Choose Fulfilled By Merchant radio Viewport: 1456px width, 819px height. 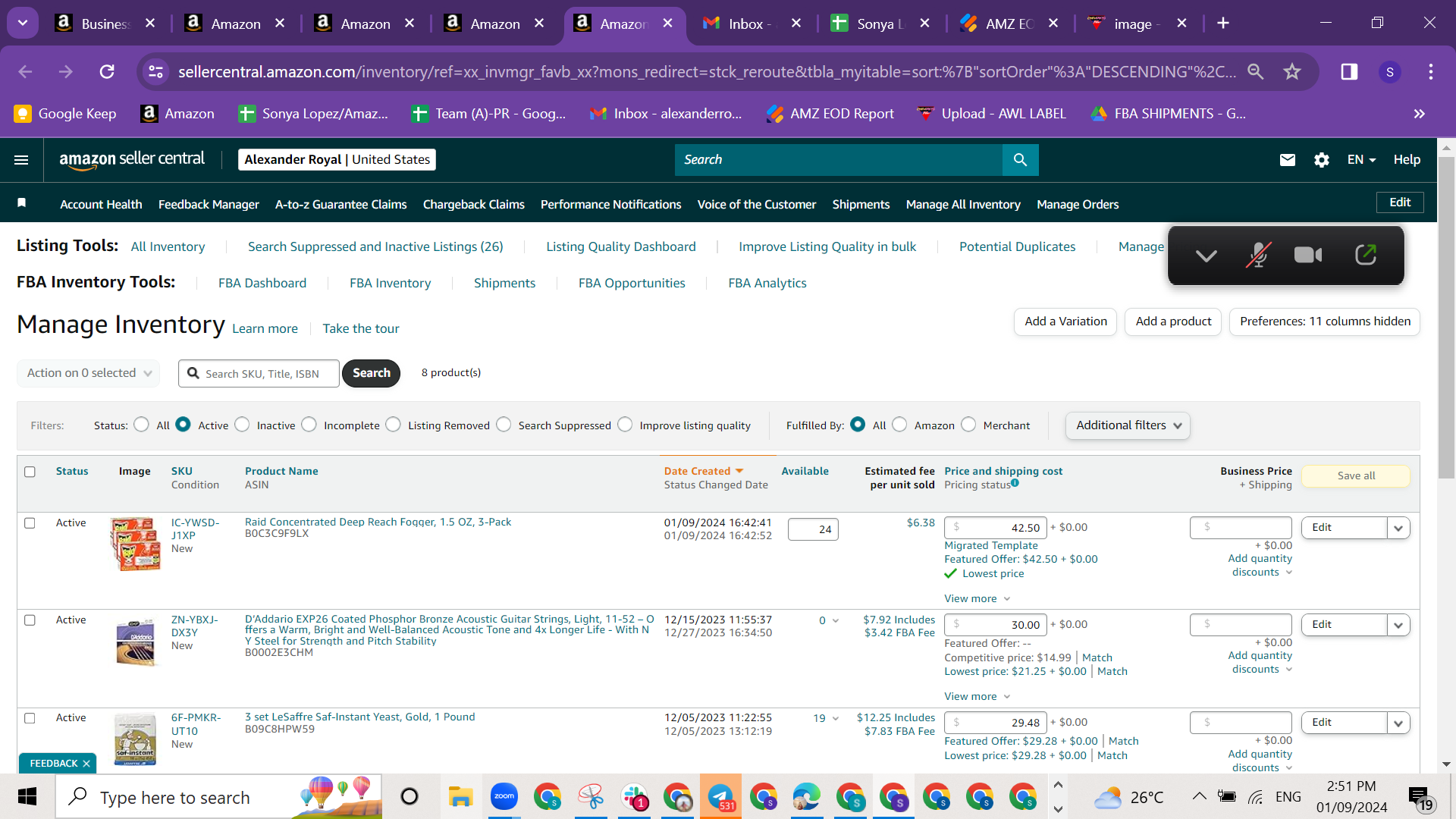(968, 425)
